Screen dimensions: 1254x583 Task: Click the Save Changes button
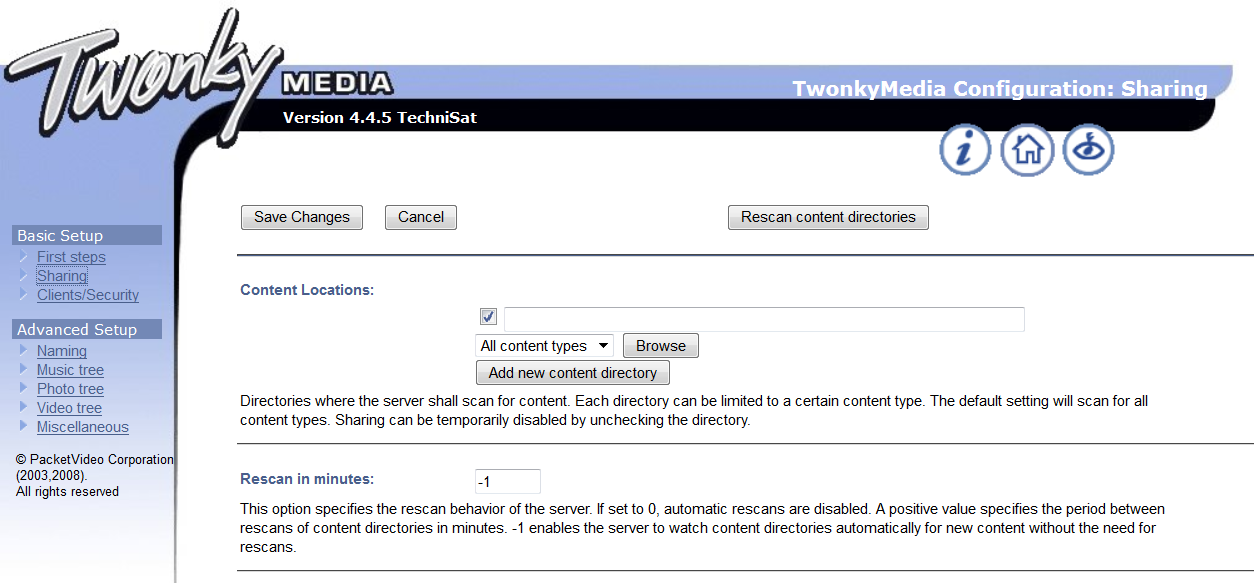[302, 217]
